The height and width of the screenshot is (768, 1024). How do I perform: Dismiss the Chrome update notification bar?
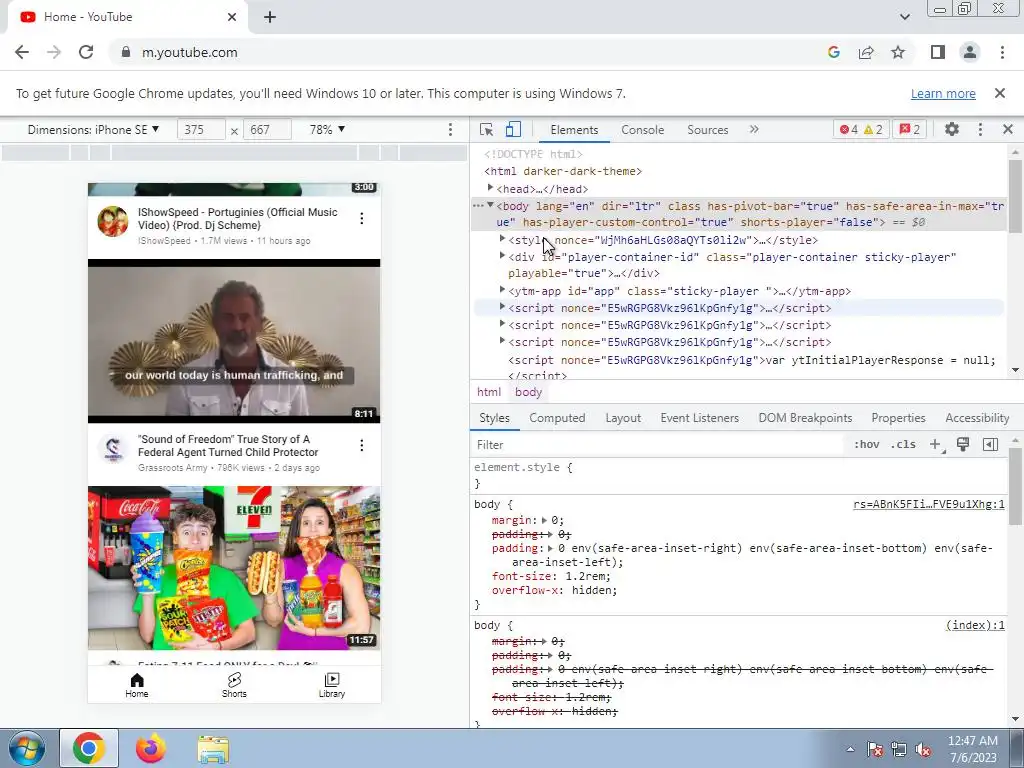[x=999, y=93]
